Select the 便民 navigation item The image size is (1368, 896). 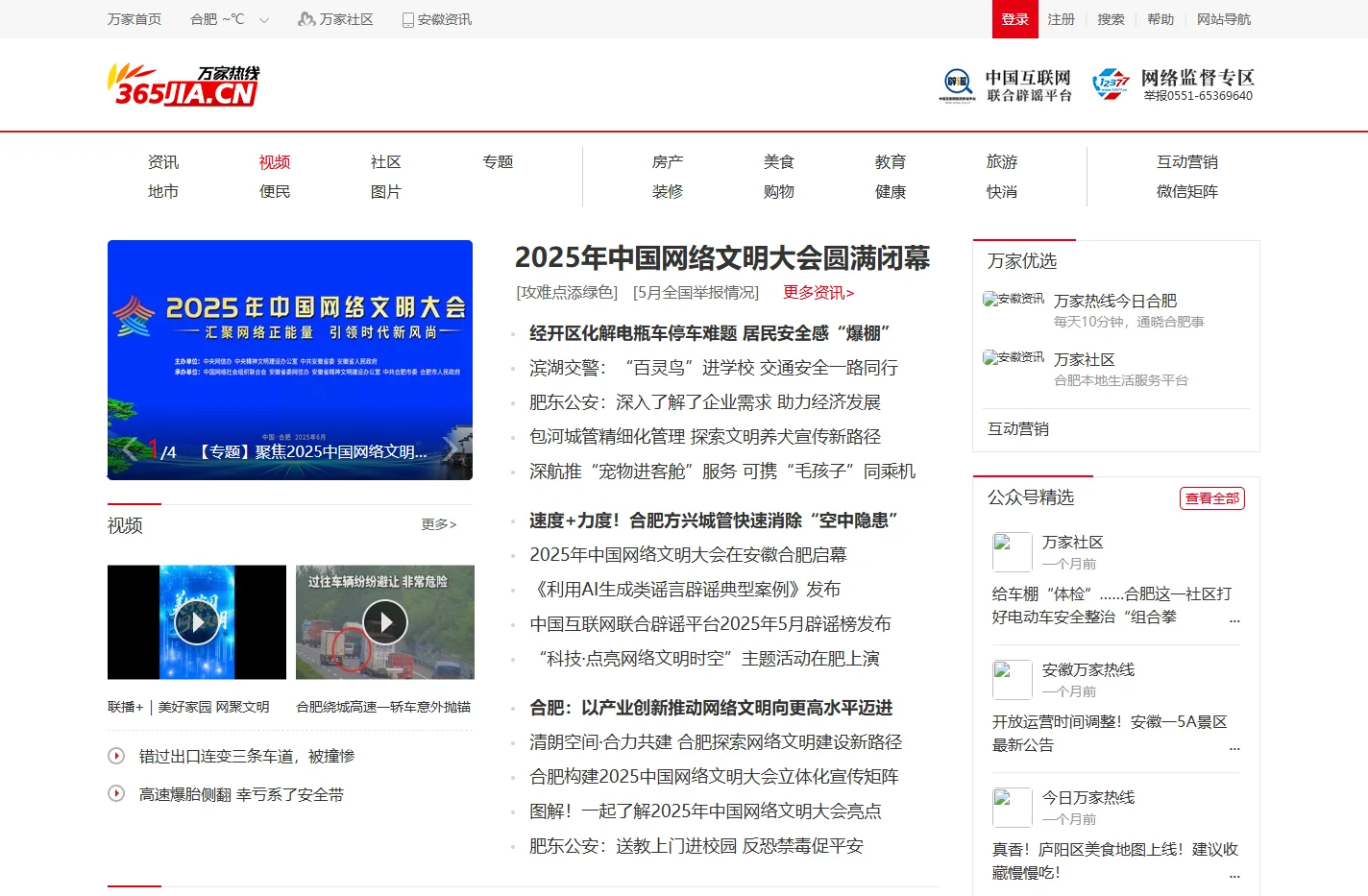click(x=275, y=192)
